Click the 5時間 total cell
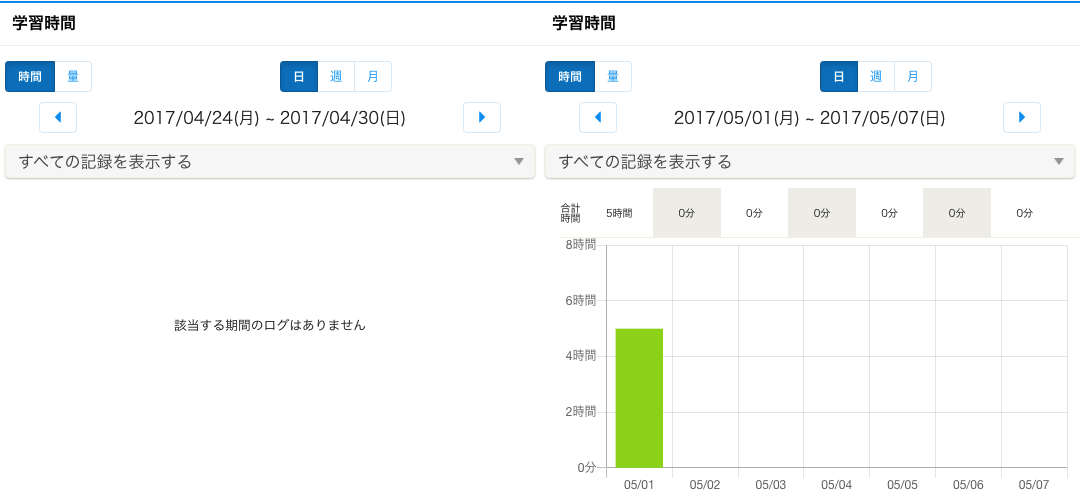1080x499 pixels. [619, 213]
